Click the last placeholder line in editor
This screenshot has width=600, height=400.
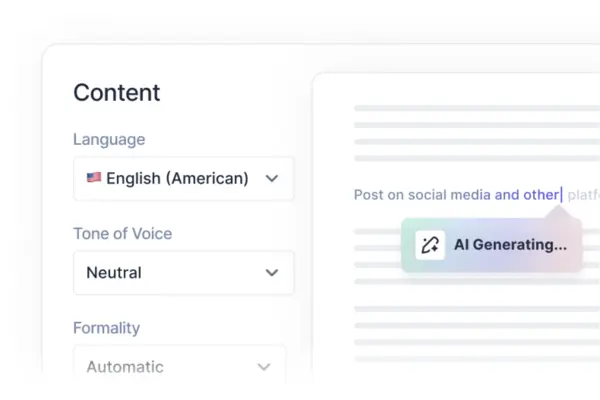coord(477,359)
